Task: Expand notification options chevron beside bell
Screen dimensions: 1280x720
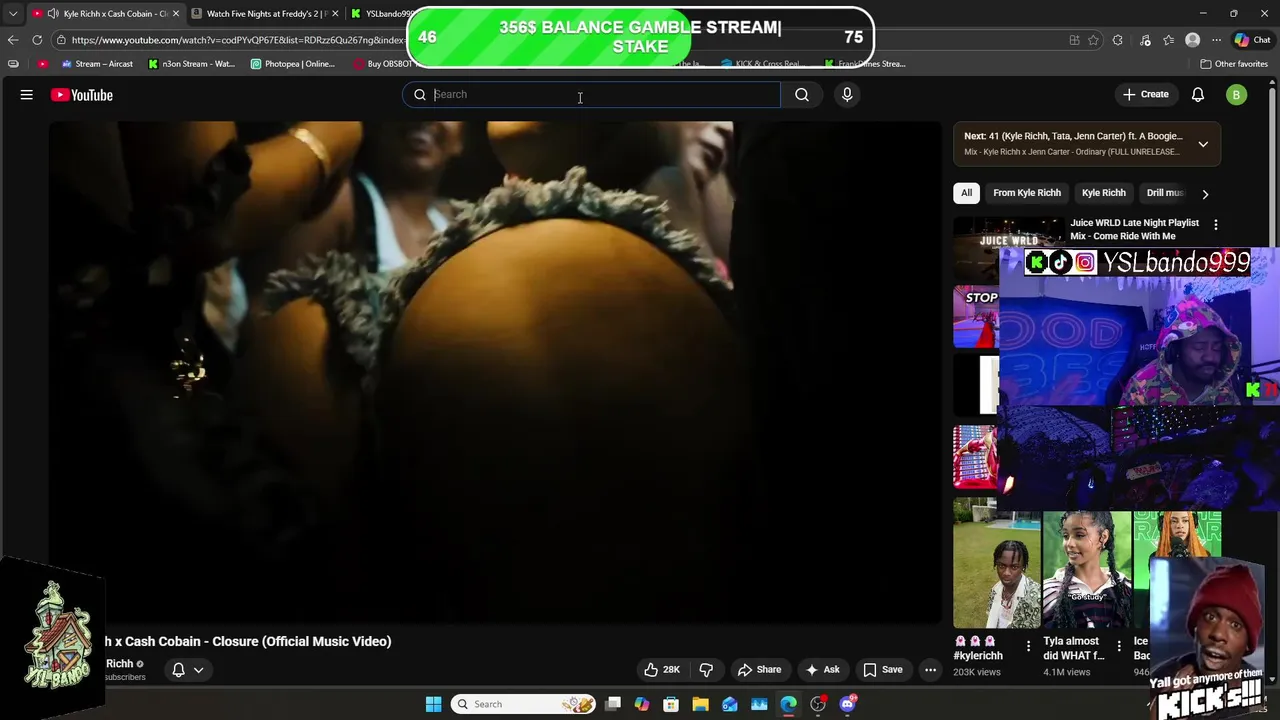Action: [x=198, y=670]
